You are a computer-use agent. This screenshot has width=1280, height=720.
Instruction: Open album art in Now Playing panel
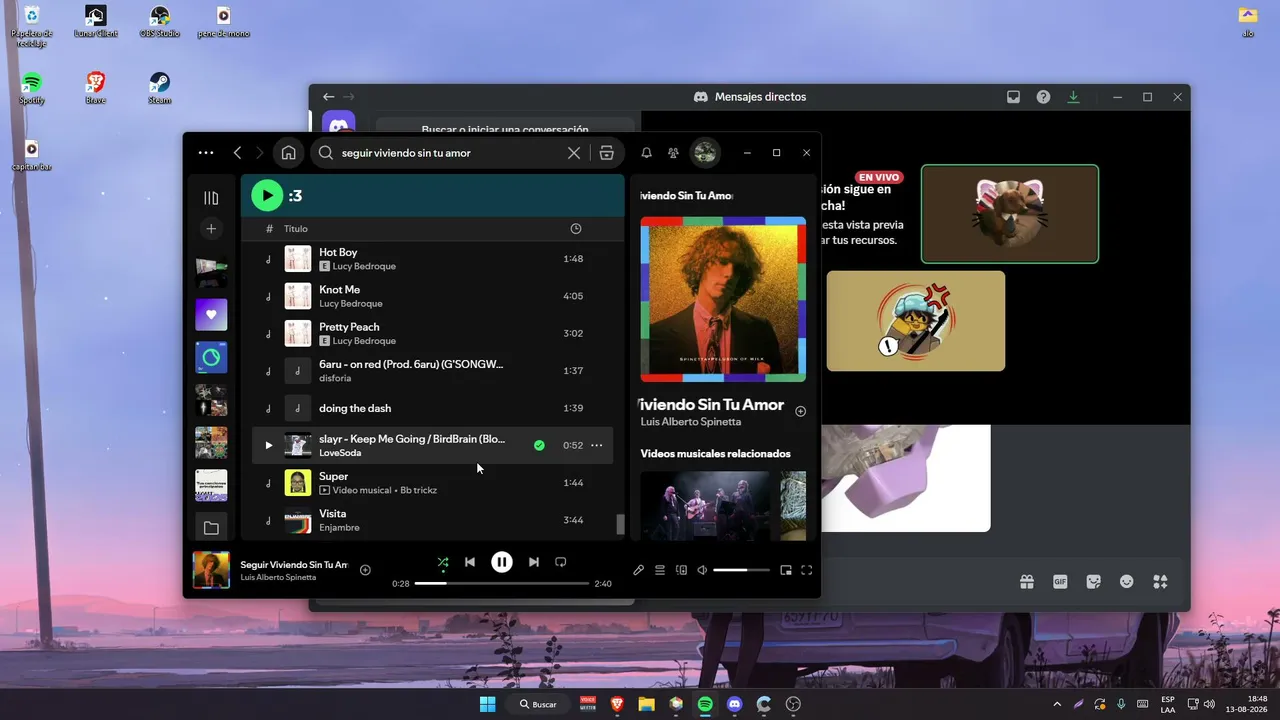[x=723, y=299]
